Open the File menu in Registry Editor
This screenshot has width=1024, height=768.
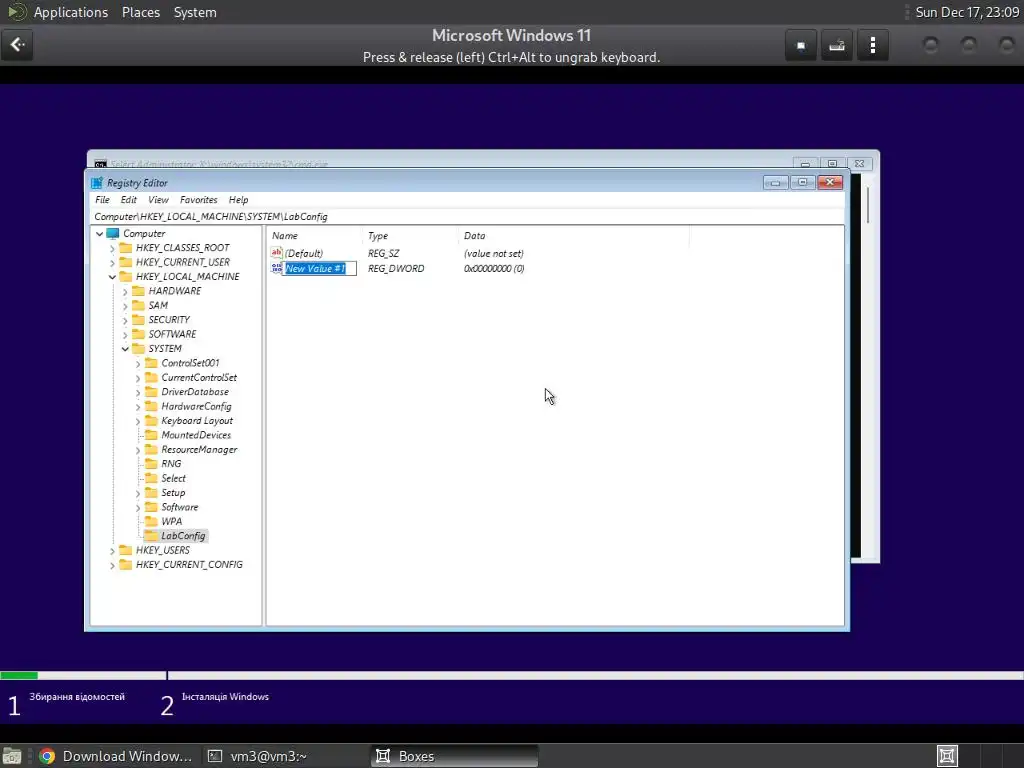tap(103, 200)
